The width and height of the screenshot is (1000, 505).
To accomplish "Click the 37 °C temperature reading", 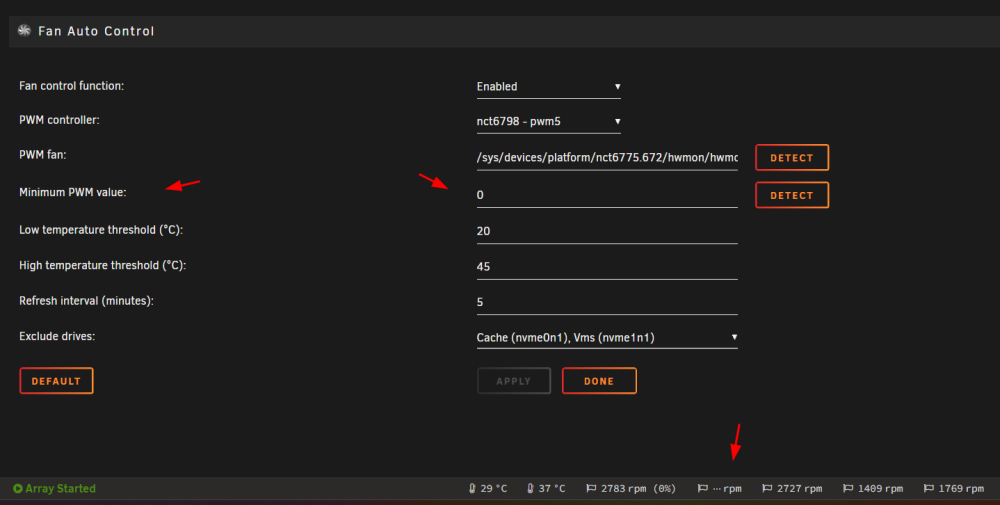I will (x=552, y=488).
